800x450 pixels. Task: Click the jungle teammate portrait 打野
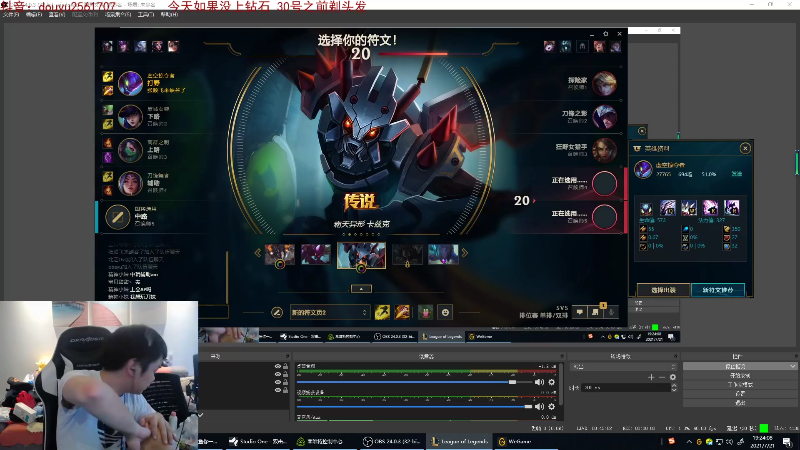coord(130,83)
